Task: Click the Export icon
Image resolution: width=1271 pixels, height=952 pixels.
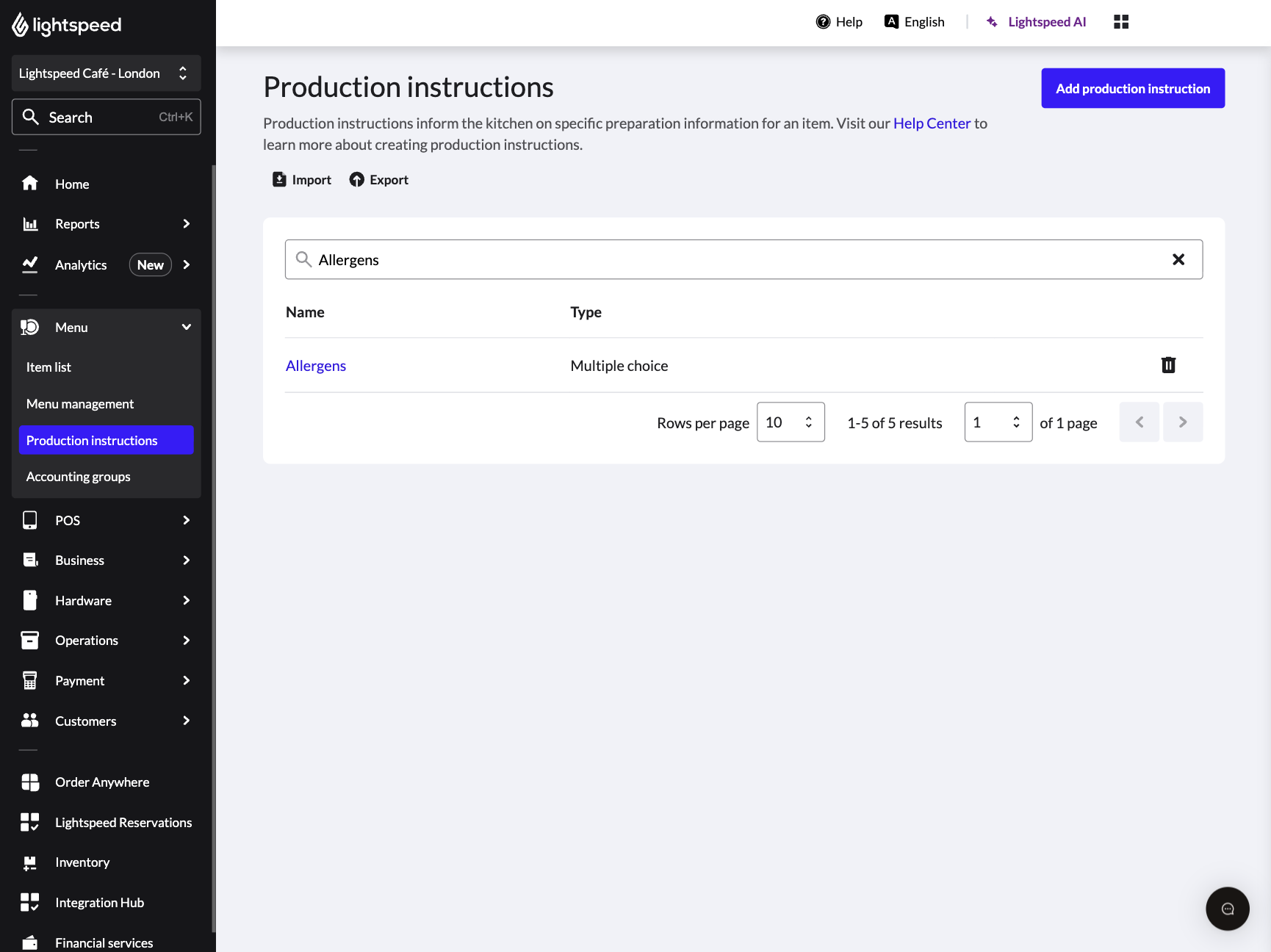Action: [356, 179]
